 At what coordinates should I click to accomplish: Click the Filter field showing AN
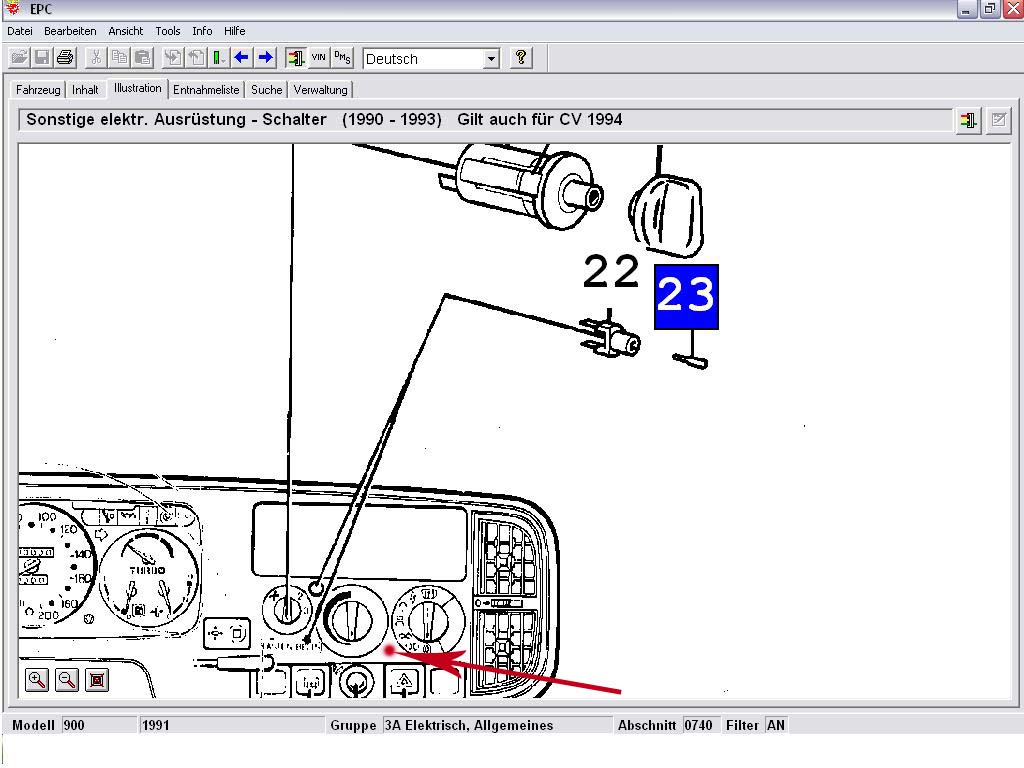[x=776, y=725]
